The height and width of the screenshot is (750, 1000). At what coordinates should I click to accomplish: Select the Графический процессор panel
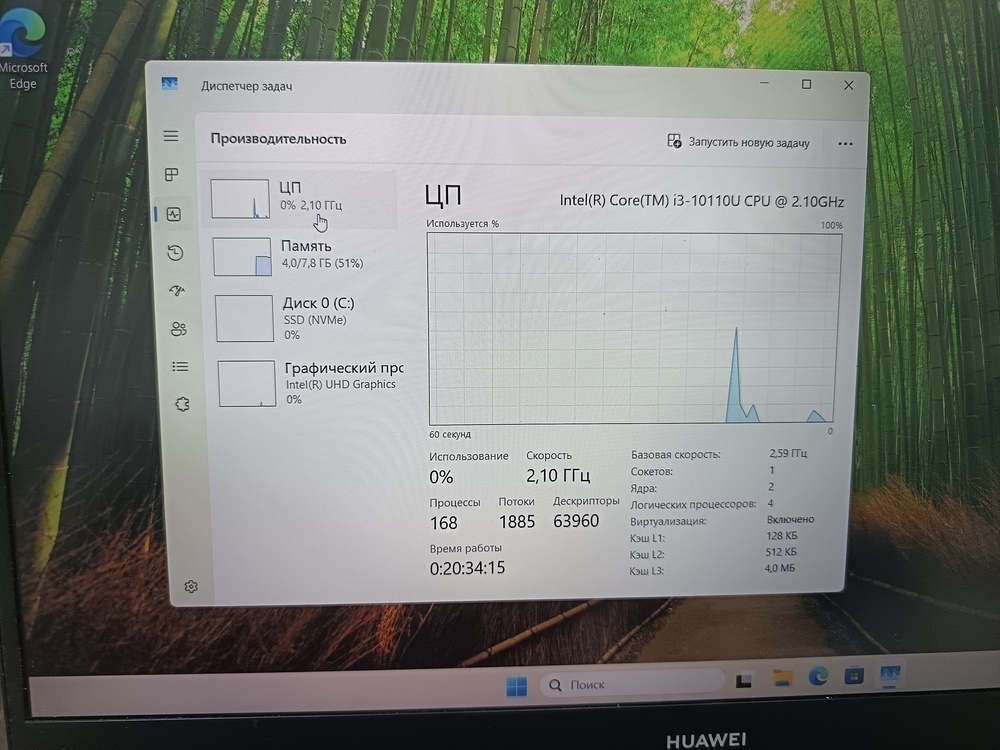coord(300,383)
